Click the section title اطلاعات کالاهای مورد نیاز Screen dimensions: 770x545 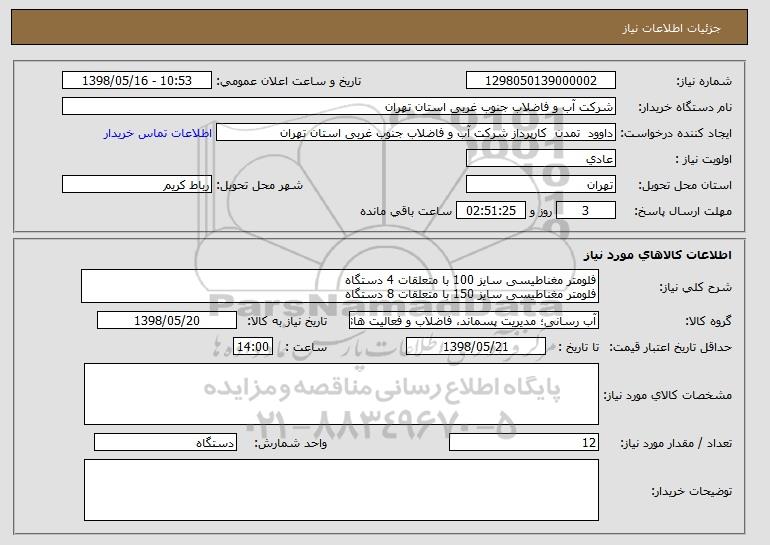(658, 255)
